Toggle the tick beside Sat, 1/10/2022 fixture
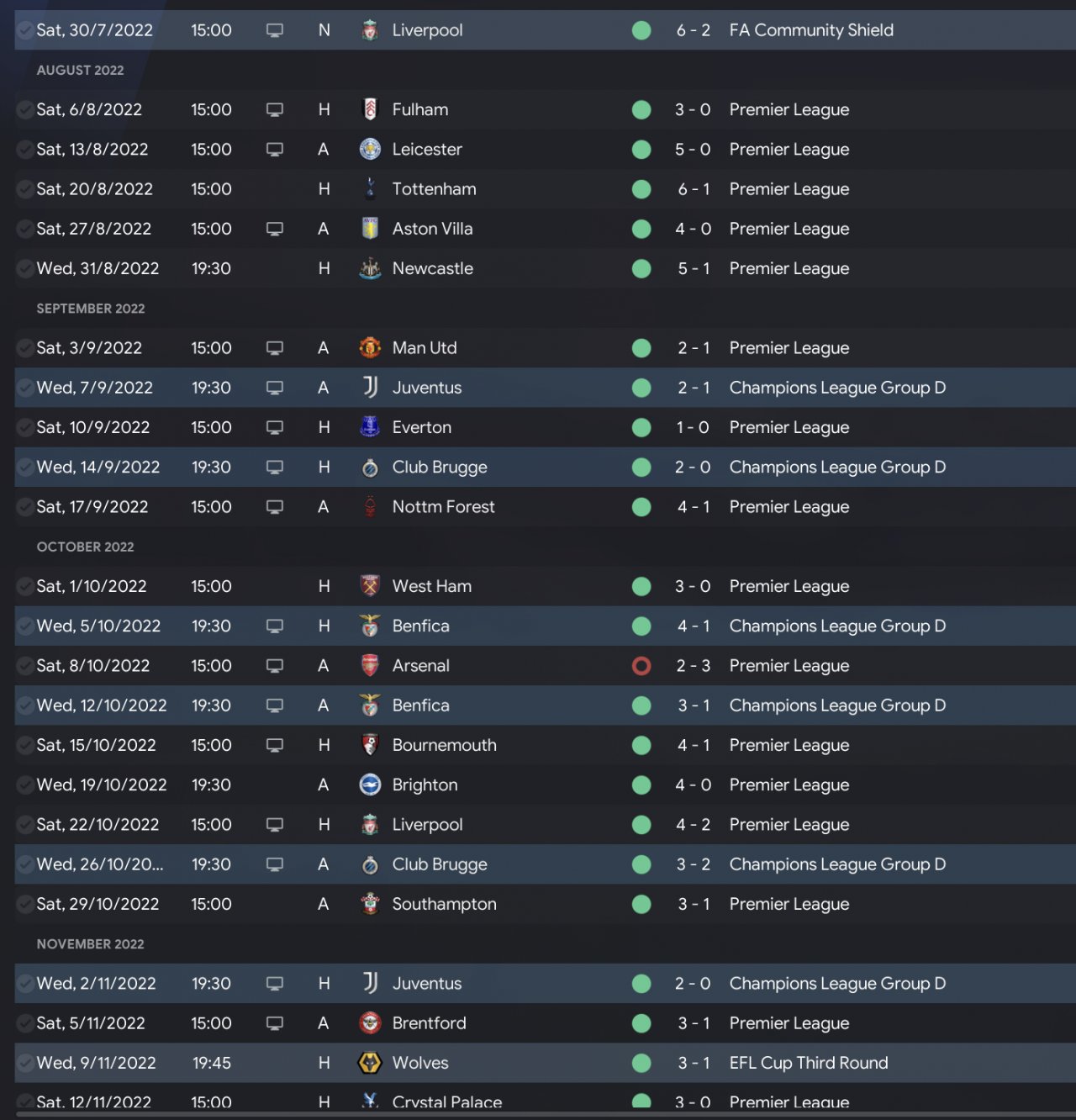Image resolution: width=1076 pixels, height=1120 pixels. pos(25,586)
